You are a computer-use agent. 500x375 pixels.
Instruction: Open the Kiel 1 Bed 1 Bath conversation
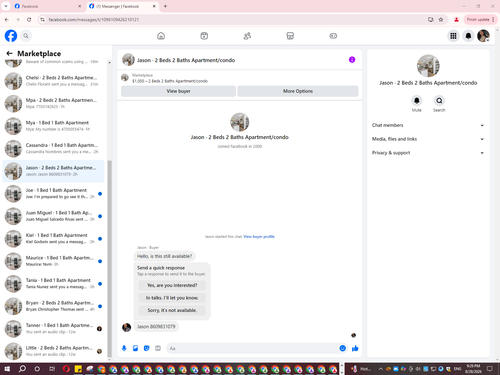(53, 239)
